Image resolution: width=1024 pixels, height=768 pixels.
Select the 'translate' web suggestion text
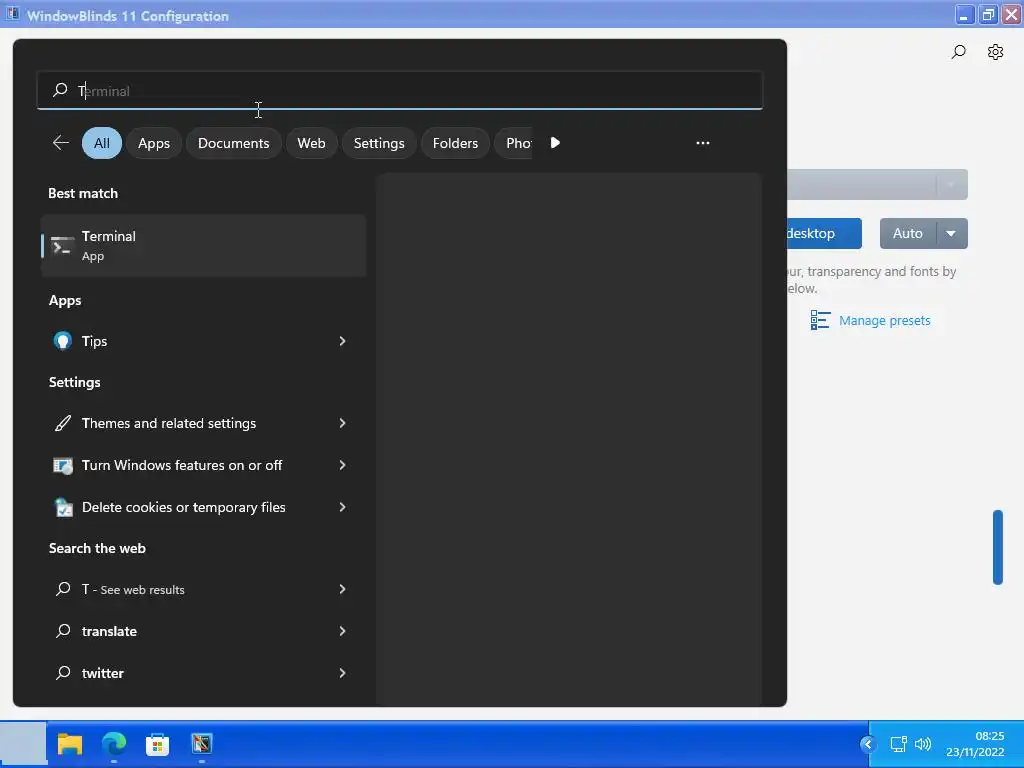[109, 631]
